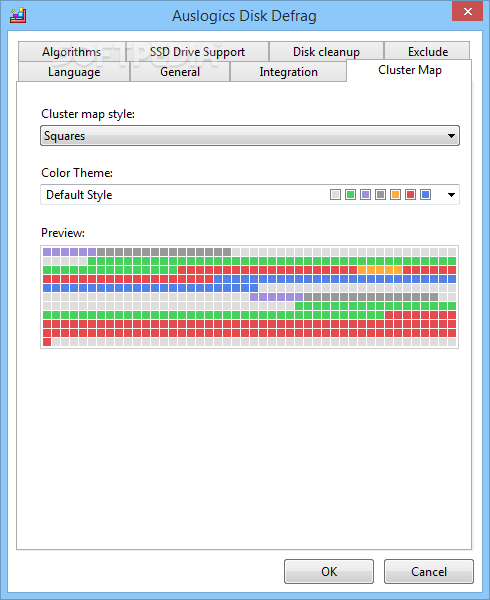Open the Integration tab
Viewport: 490px width, 600px height.
point(288,72)
